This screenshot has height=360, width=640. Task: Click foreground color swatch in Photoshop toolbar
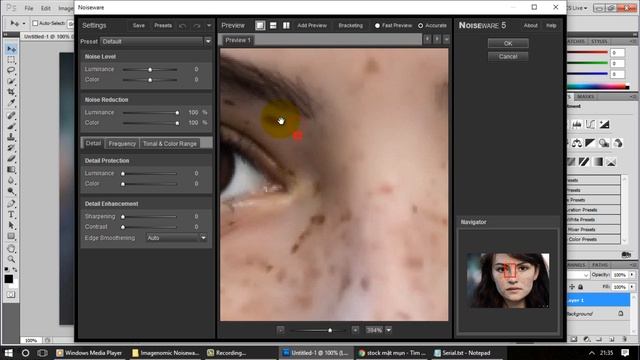tap(9, 279)
